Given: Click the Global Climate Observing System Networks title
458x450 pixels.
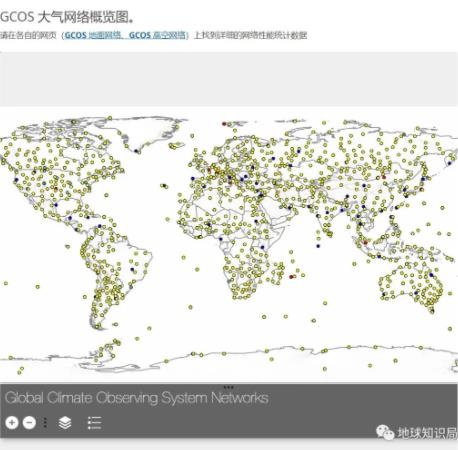Looking at the screenshot, I should click(137, 398).
